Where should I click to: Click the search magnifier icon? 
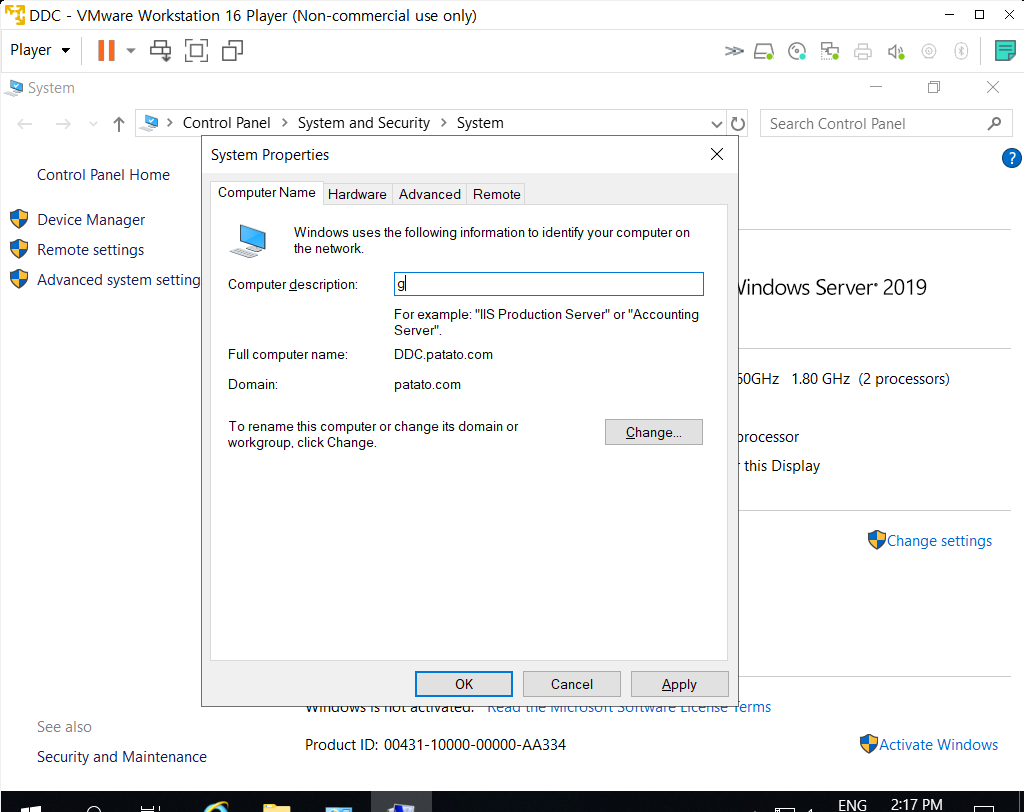[994, 123]
